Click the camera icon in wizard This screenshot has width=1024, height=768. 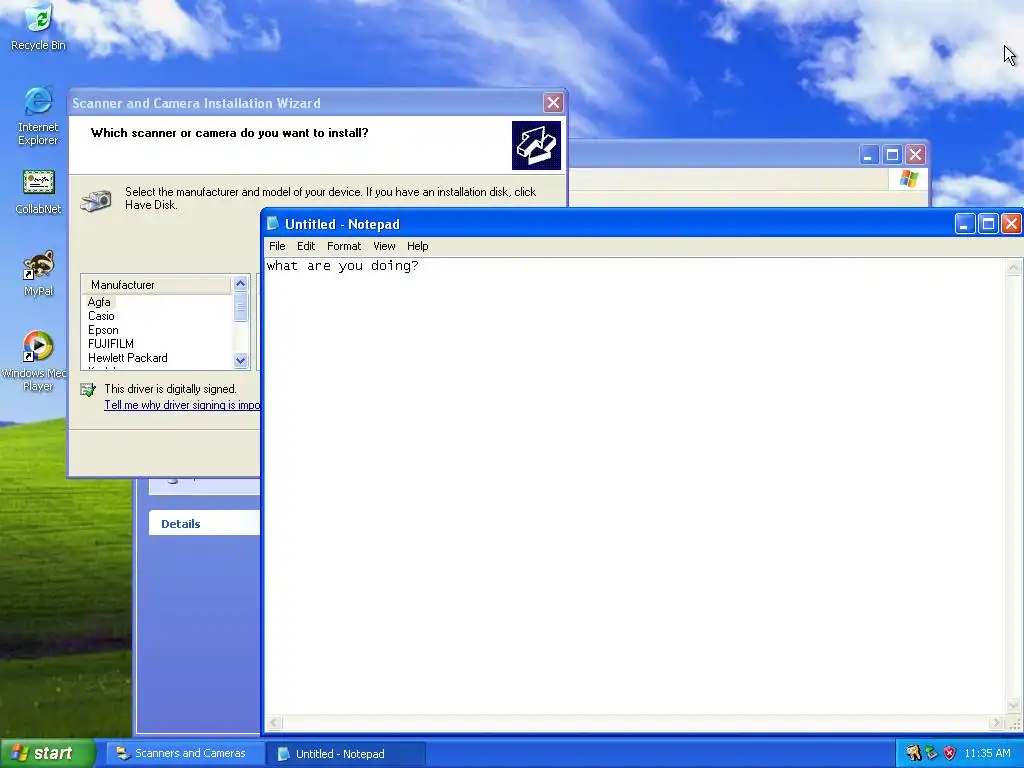point(96,200)
